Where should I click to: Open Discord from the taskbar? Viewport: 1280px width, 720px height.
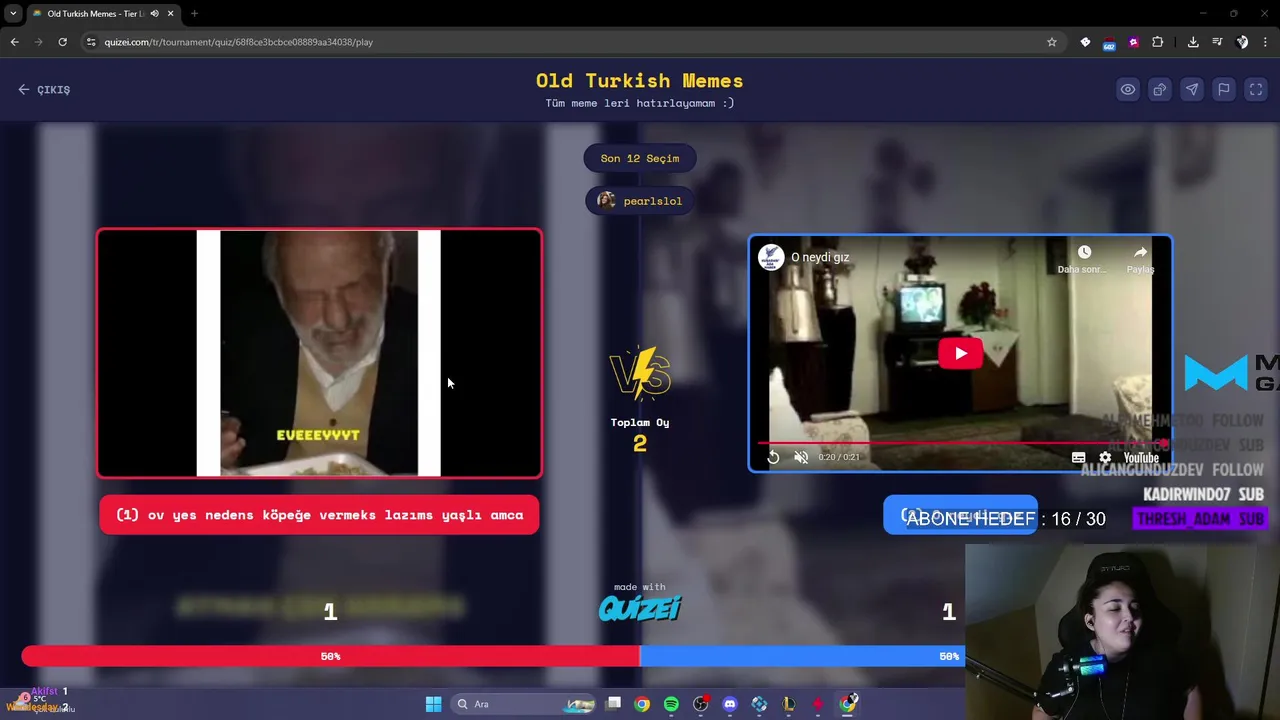click(x=730, y=704)
